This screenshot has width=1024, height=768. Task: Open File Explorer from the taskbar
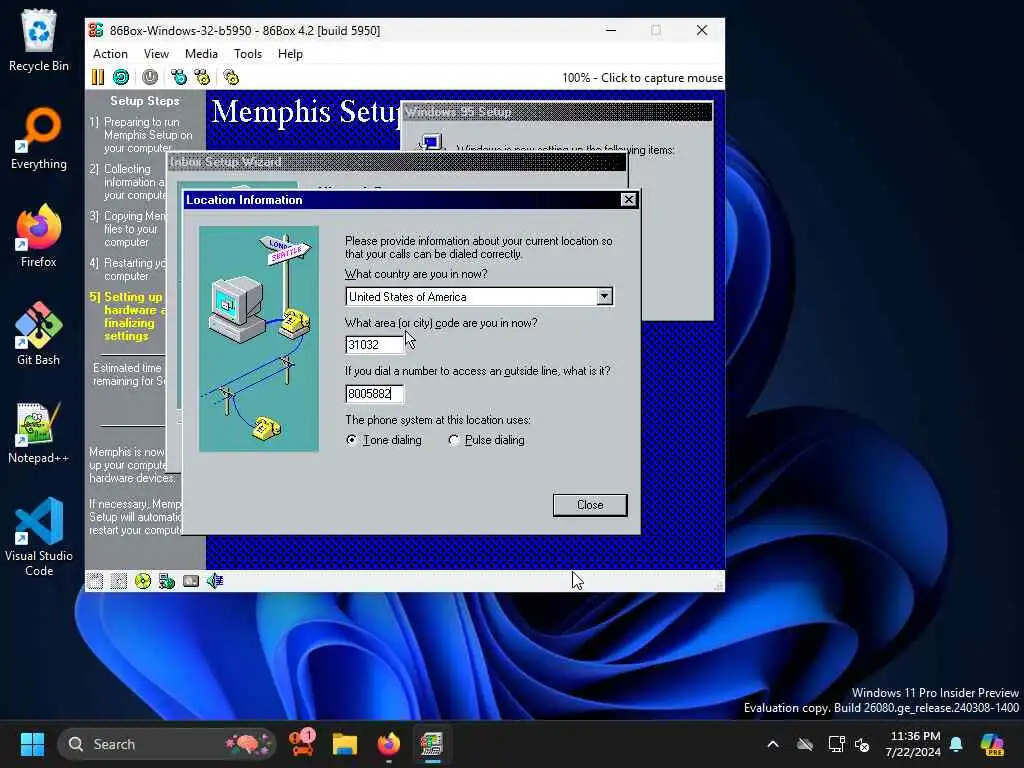pyautogui.click(x=345, y=744)
